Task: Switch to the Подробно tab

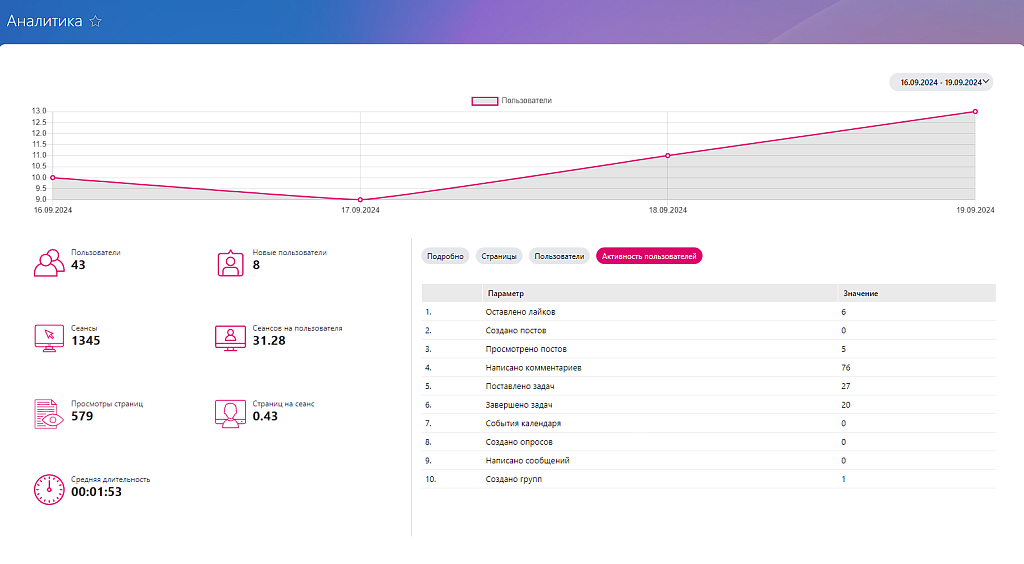Action: point(445,256)
